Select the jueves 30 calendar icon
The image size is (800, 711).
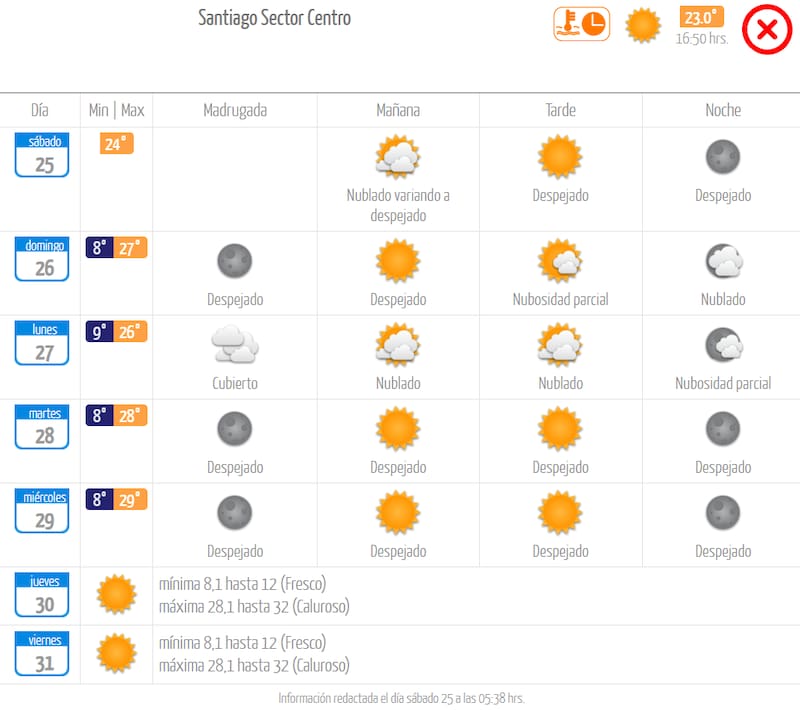(x=42, y=595)
